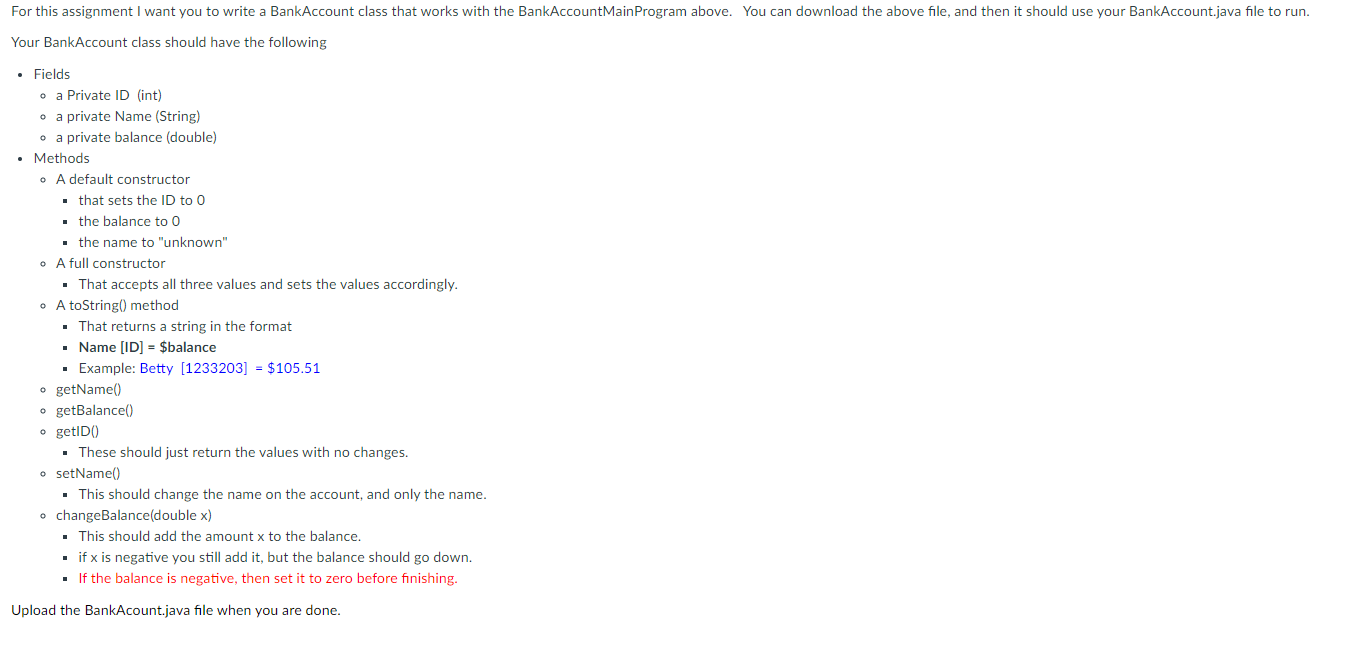Click the $105.51 example value

[x=290, y=368]
